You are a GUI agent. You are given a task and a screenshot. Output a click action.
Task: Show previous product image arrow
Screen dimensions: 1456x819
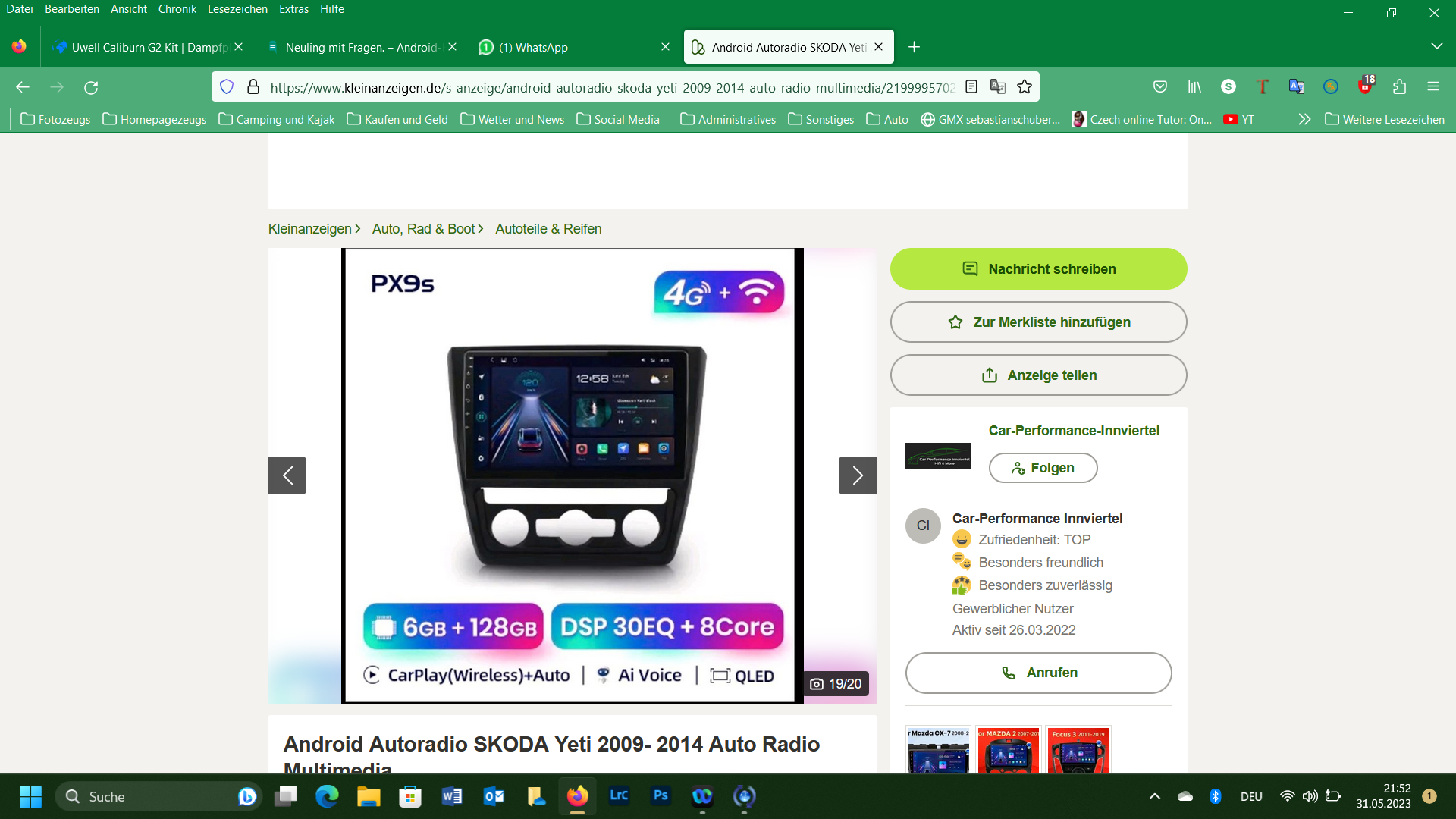coord(287,475)
